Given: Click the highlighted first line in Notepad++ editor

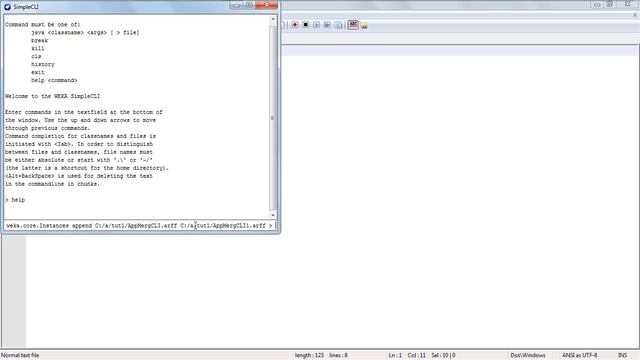Looking at the screenshot, I should (x=460, y=51).
